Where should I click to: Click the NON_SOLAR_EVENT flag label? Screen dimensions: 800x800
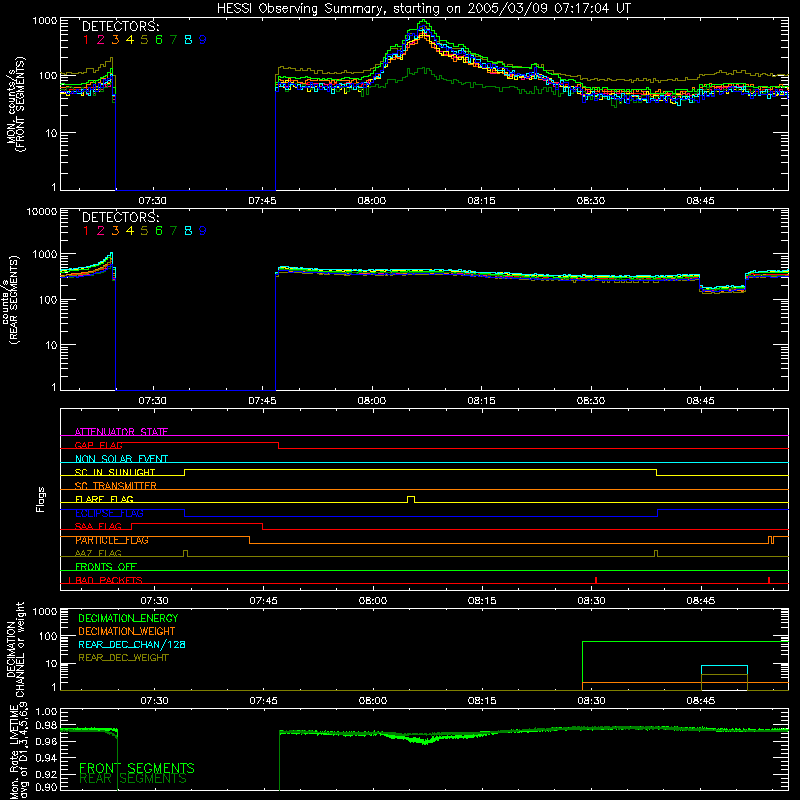click(x=121, y=459)
